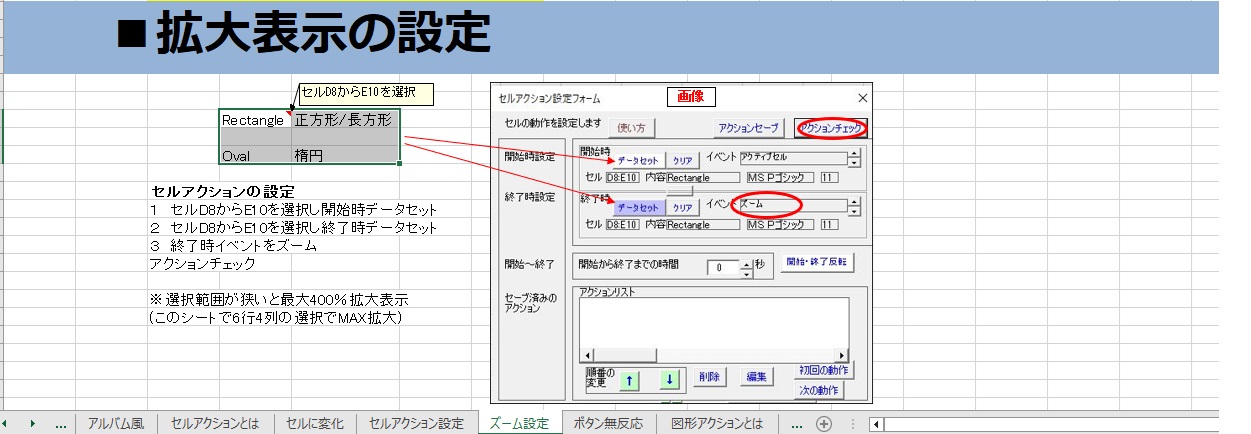Click the 初回の動作 button
The width and height of the screenshot is (1251, 434).
coord(826,370)
